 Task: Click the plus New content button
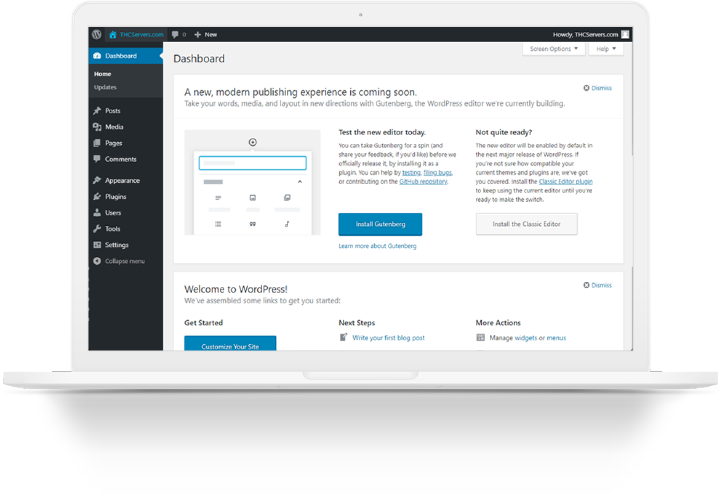tap(206, 34)
